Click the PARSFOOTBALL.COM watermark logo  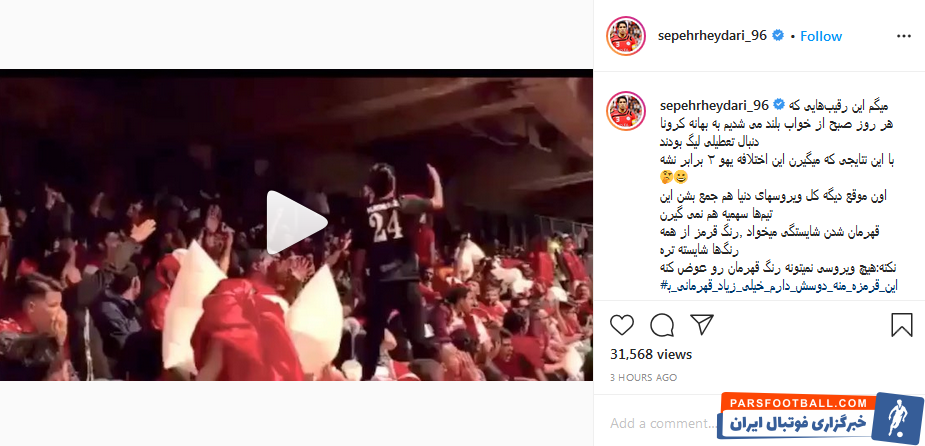click(x=820, y=417)
